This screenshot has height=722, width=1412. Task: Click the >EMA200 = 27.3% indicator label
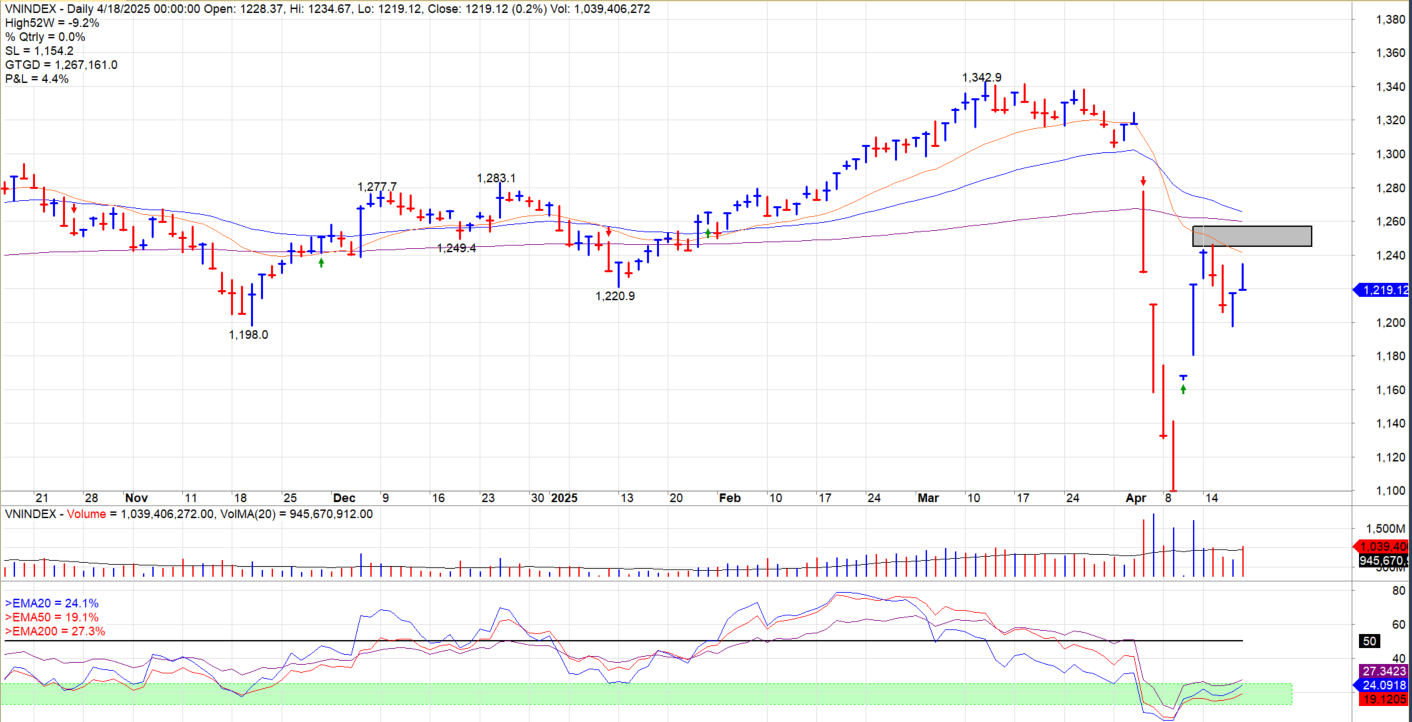tap(55, 632)
